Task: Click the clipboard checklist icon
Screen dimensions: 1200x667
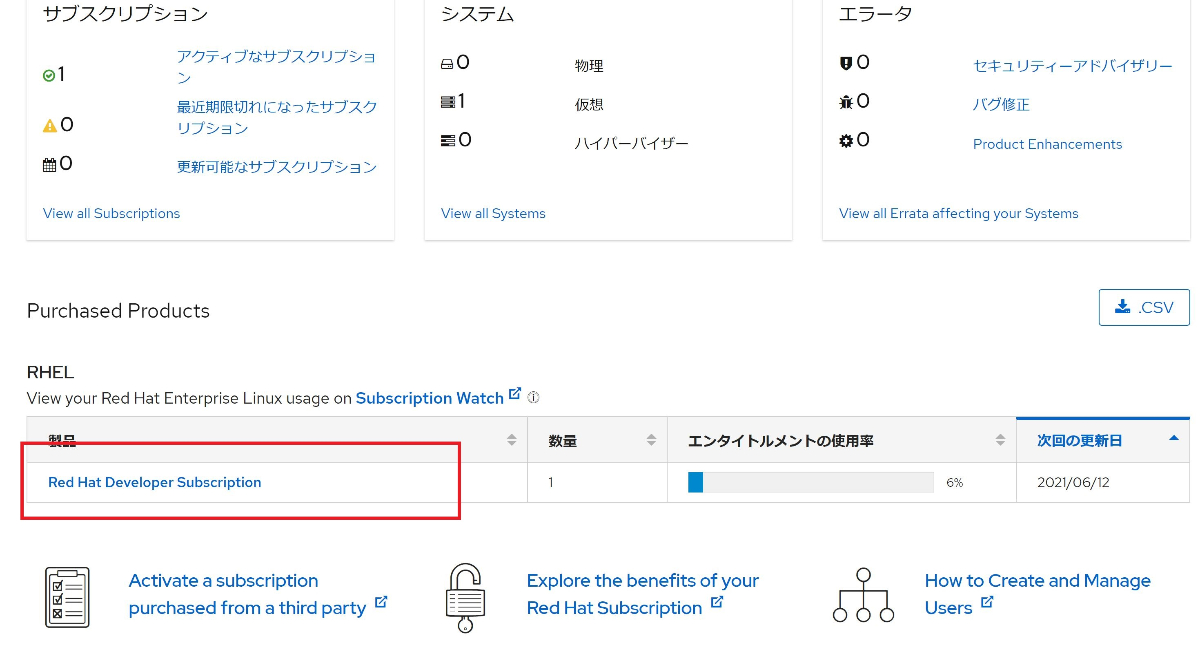Action: (x=67, y=597)
